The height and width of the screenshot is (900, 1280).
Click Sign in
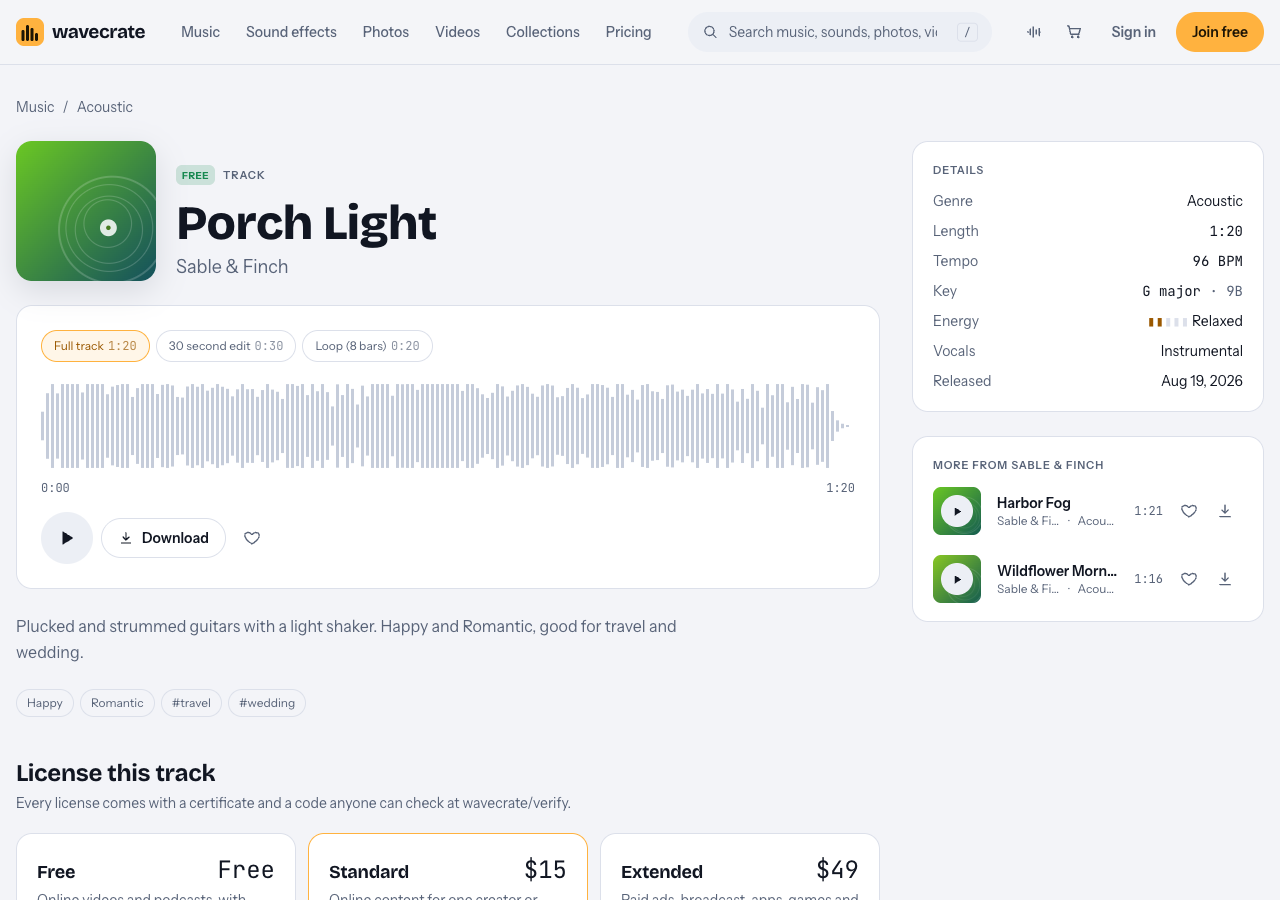1133,32
